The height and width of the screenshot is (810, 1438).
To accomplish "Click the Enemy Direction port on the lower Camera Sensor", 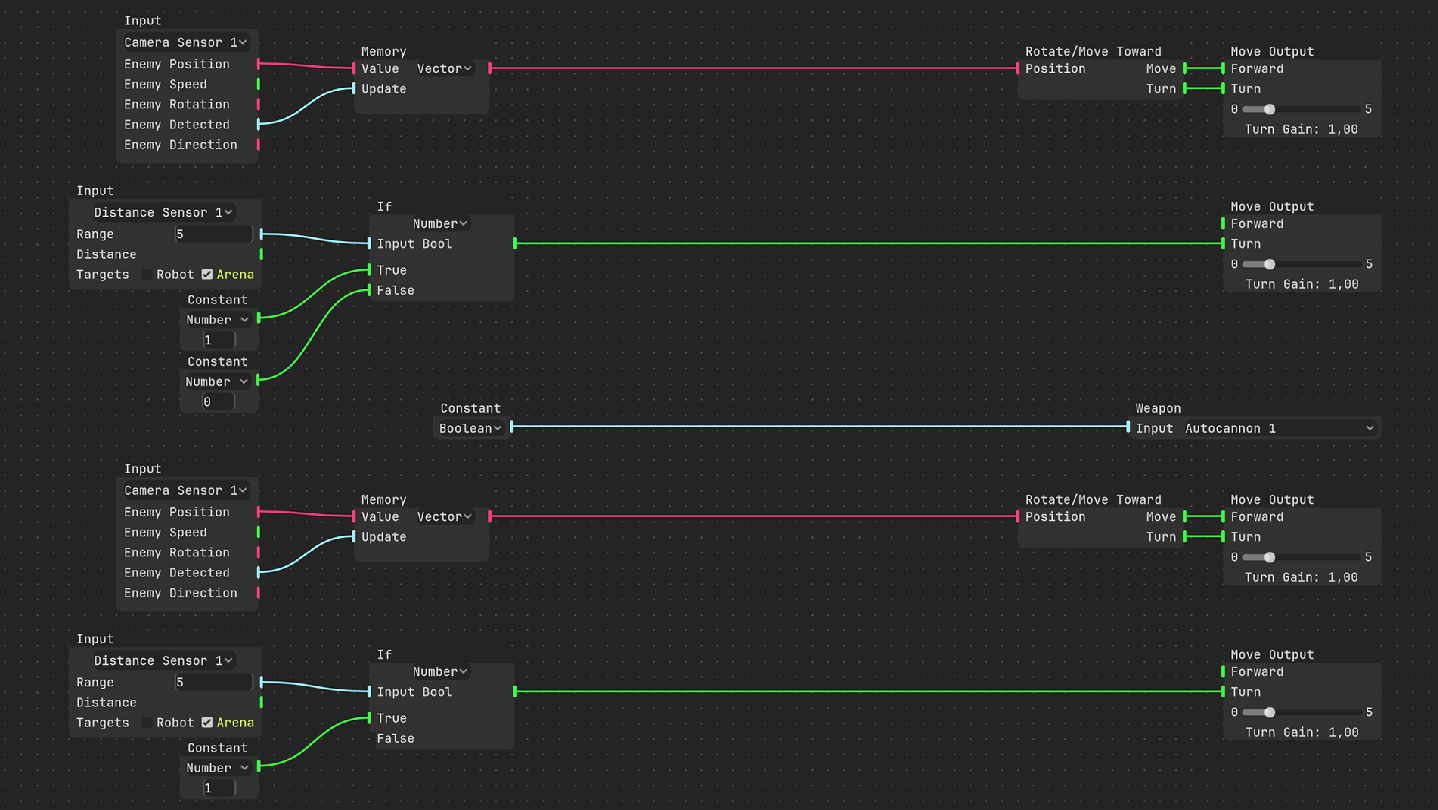I will (x=259, y=593).
